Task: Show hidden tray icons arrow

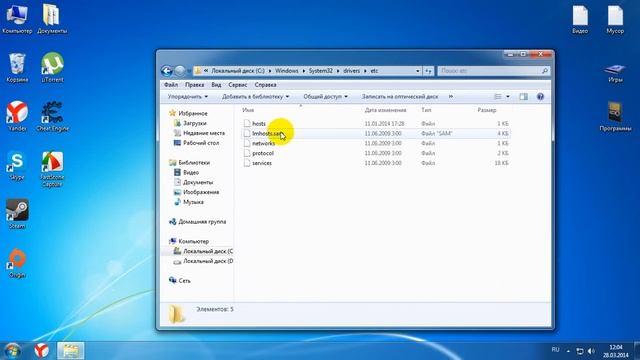Action: pos(568,351)
